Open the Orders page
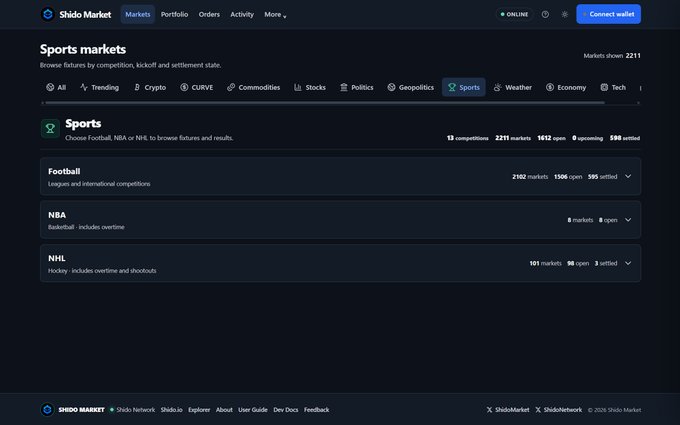This screenshot has width=680, height=425. click(209, 14)
